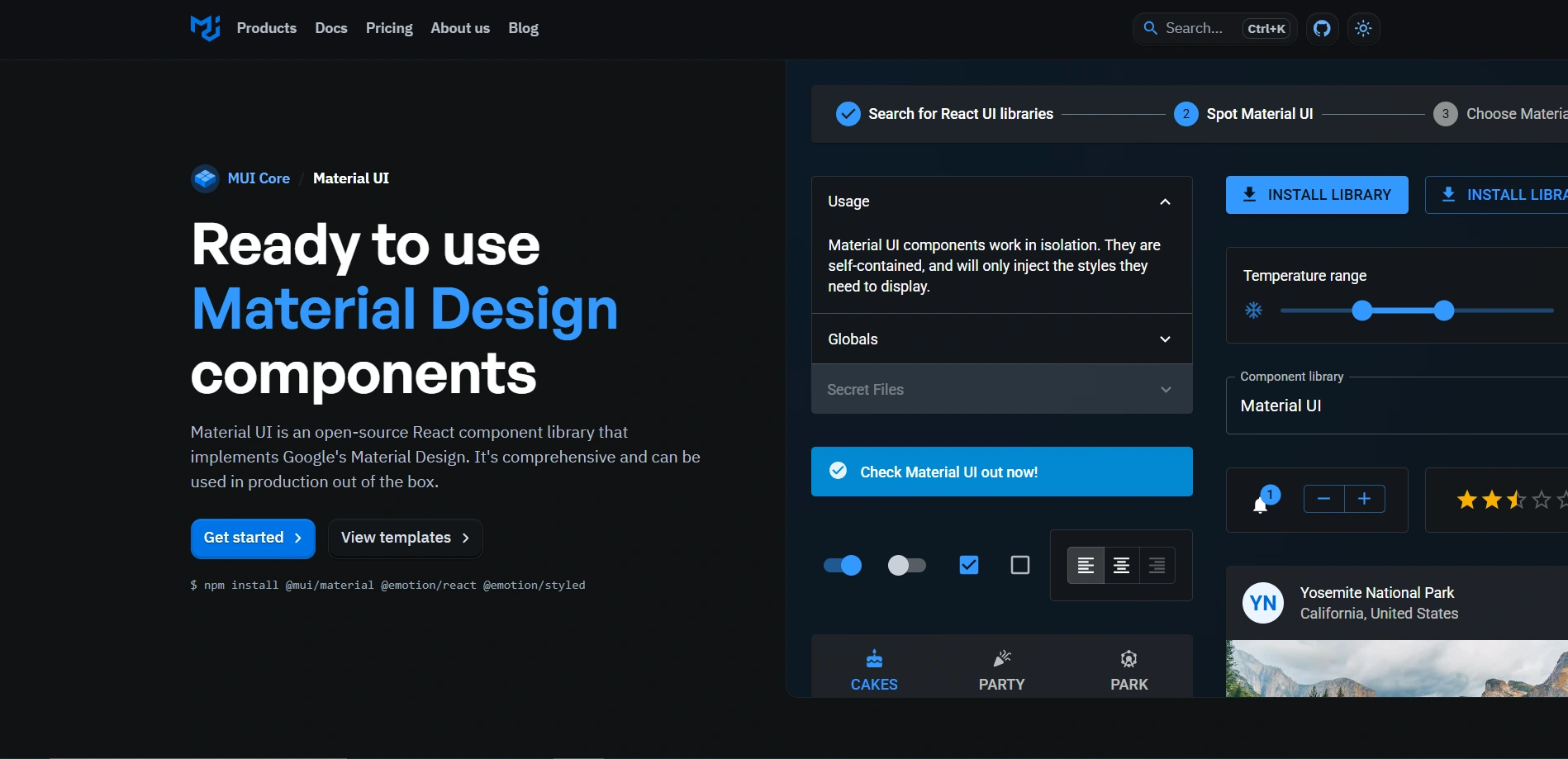Expand the Secret Files accordion

pyautogui.click(x=1001, y=389)
